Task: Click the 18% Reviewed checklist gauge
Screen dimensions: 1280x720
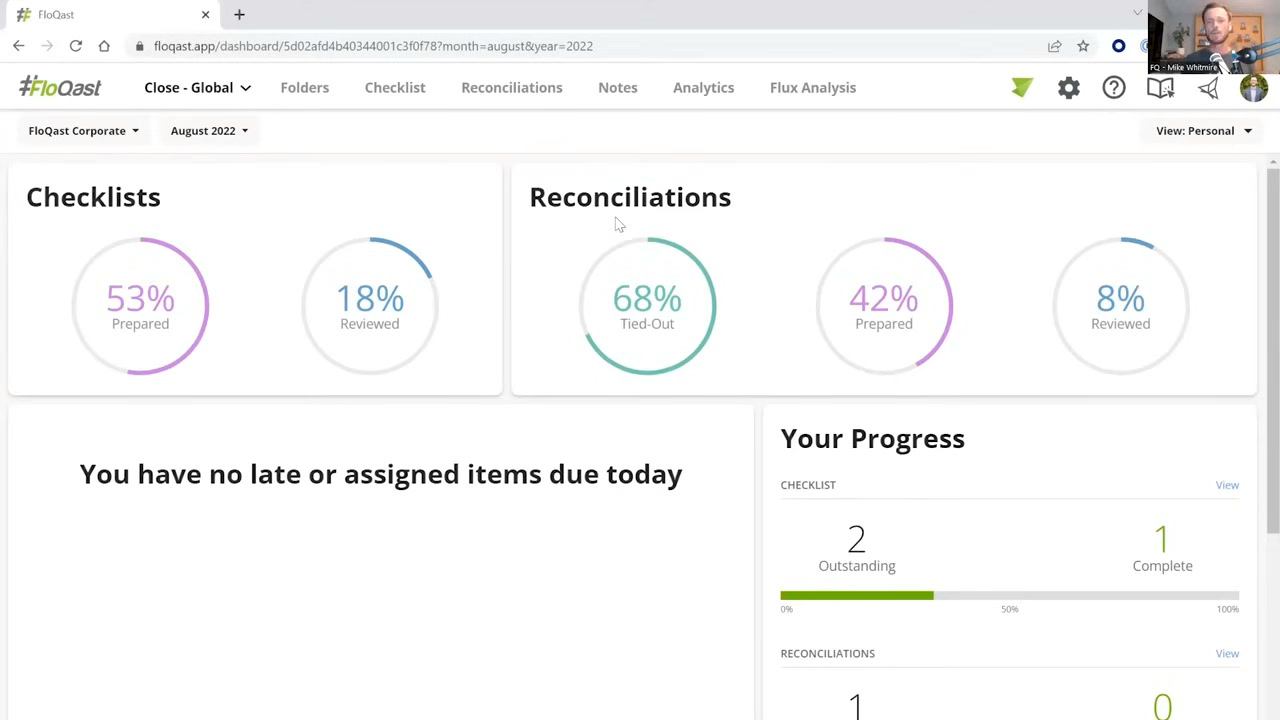Action: [x=370, y=306]
